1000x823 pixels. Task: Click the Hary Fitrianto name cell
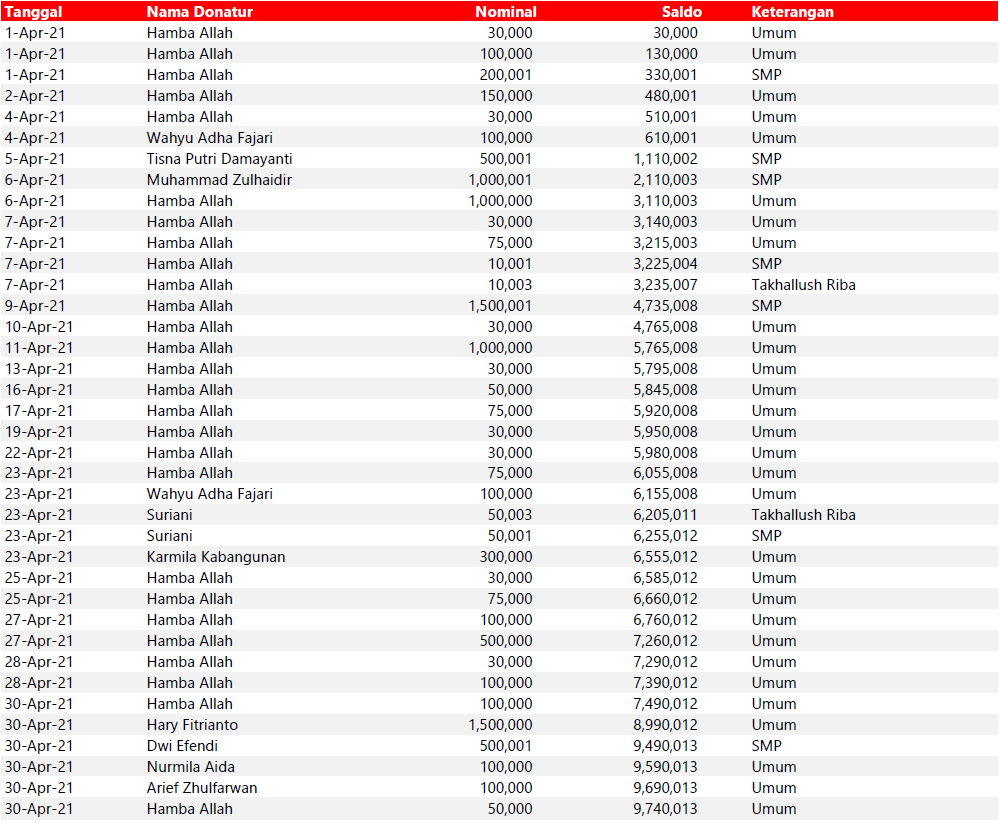pos(192,725)
